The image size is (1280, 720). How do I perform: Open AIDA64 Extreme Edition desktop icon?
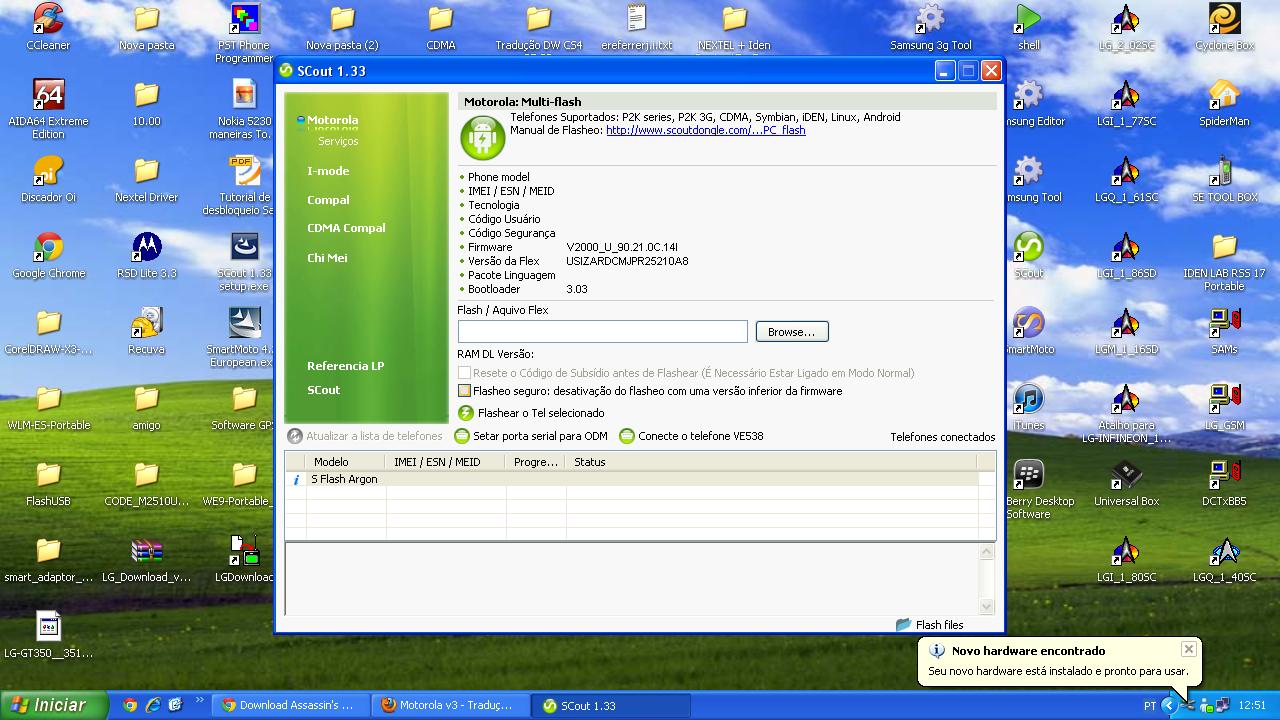48,108
